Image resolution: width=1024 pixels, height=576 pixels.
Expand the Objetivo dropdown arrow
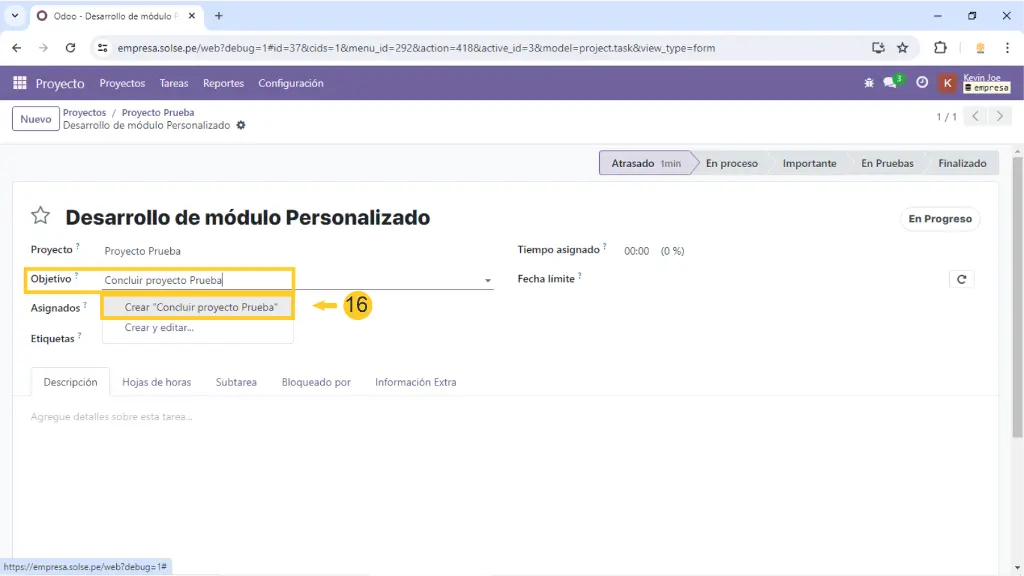pos(488,281)
